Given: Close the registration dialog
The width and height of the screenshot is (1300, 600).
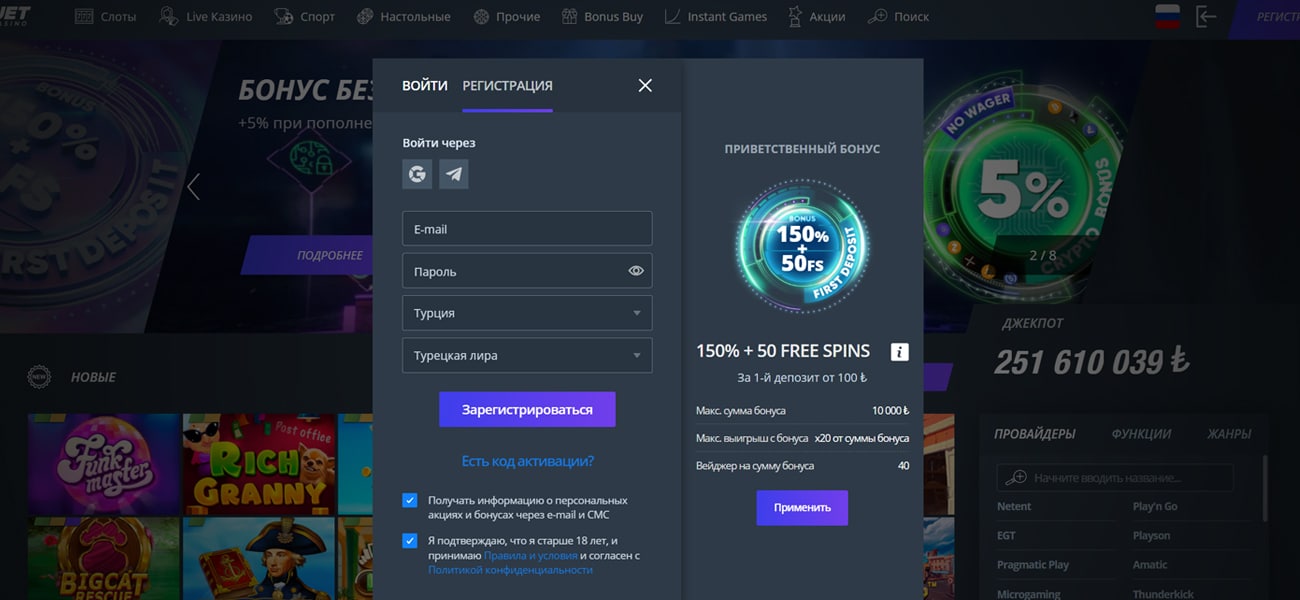Looking at the screenshot, I should (645, 86).
